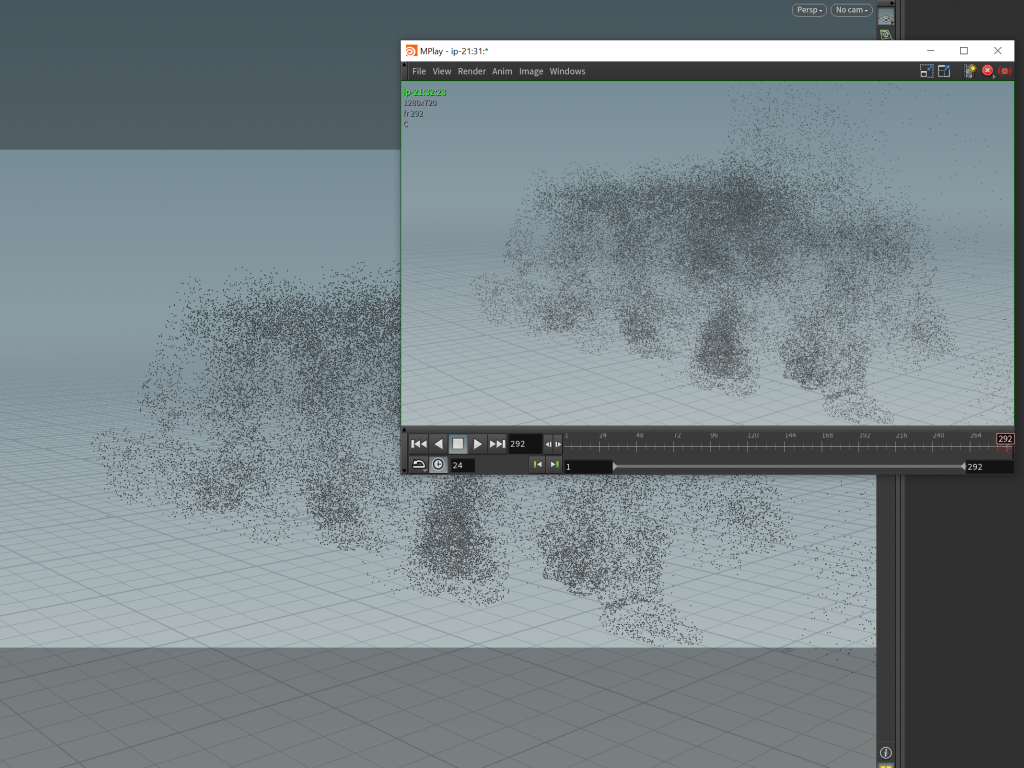Click the range end field showing 292
The width and height of the screenshot is (1024, 768).
point(990,466)
